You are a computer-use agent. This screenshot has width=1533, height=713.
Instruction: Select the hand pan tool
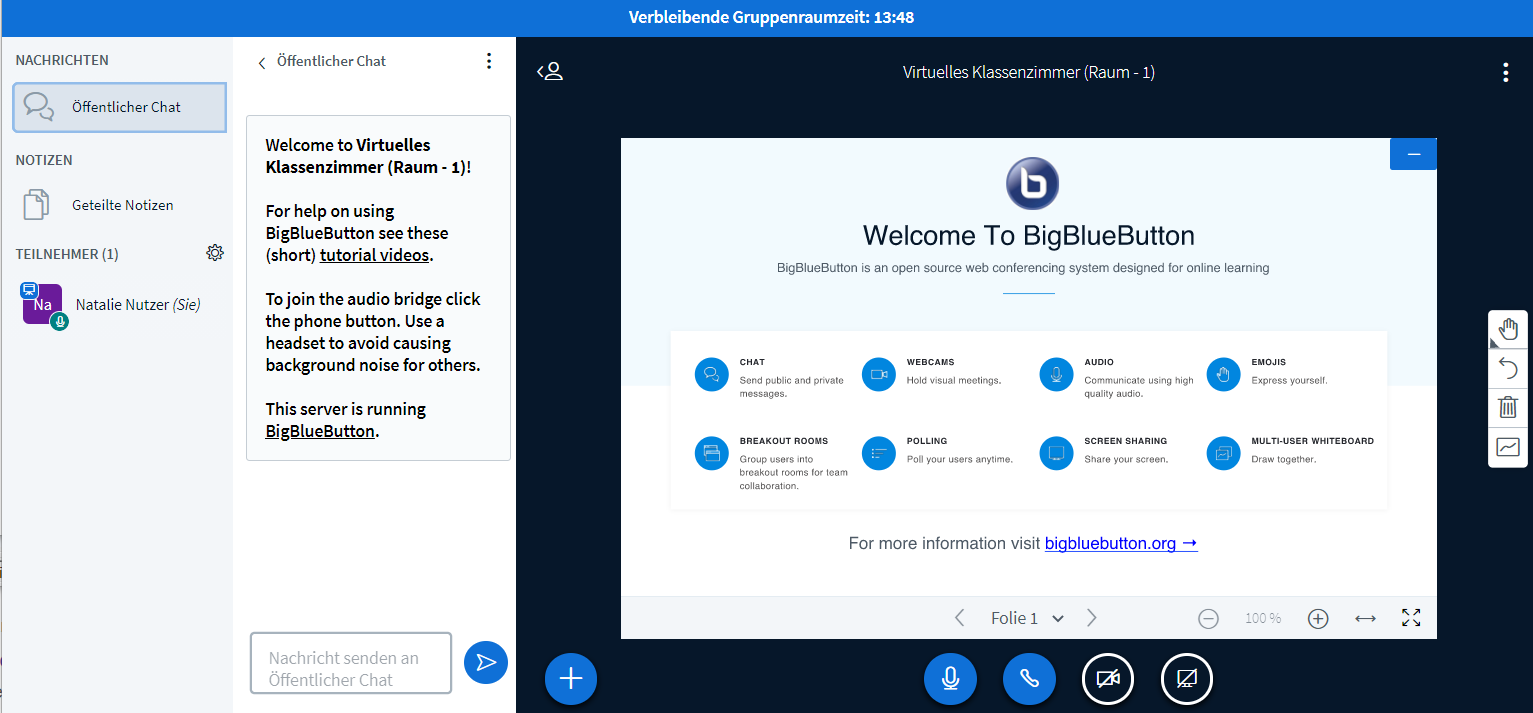coord(1508,329)
